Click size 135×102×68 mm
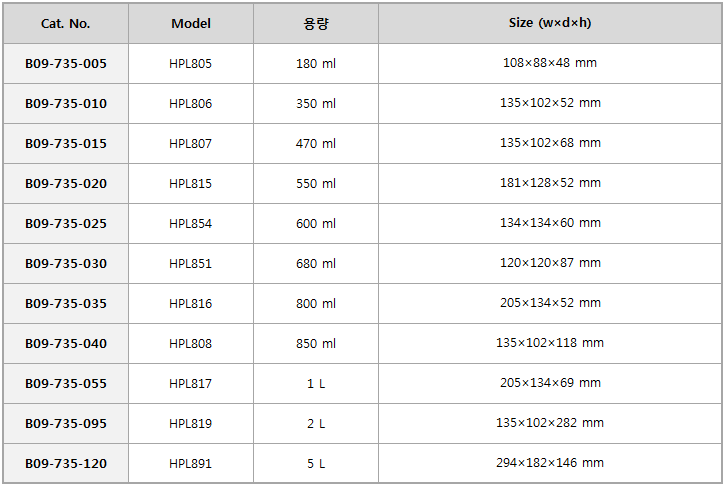The height and width of the screenshot is (485, 724). (550, 143)
